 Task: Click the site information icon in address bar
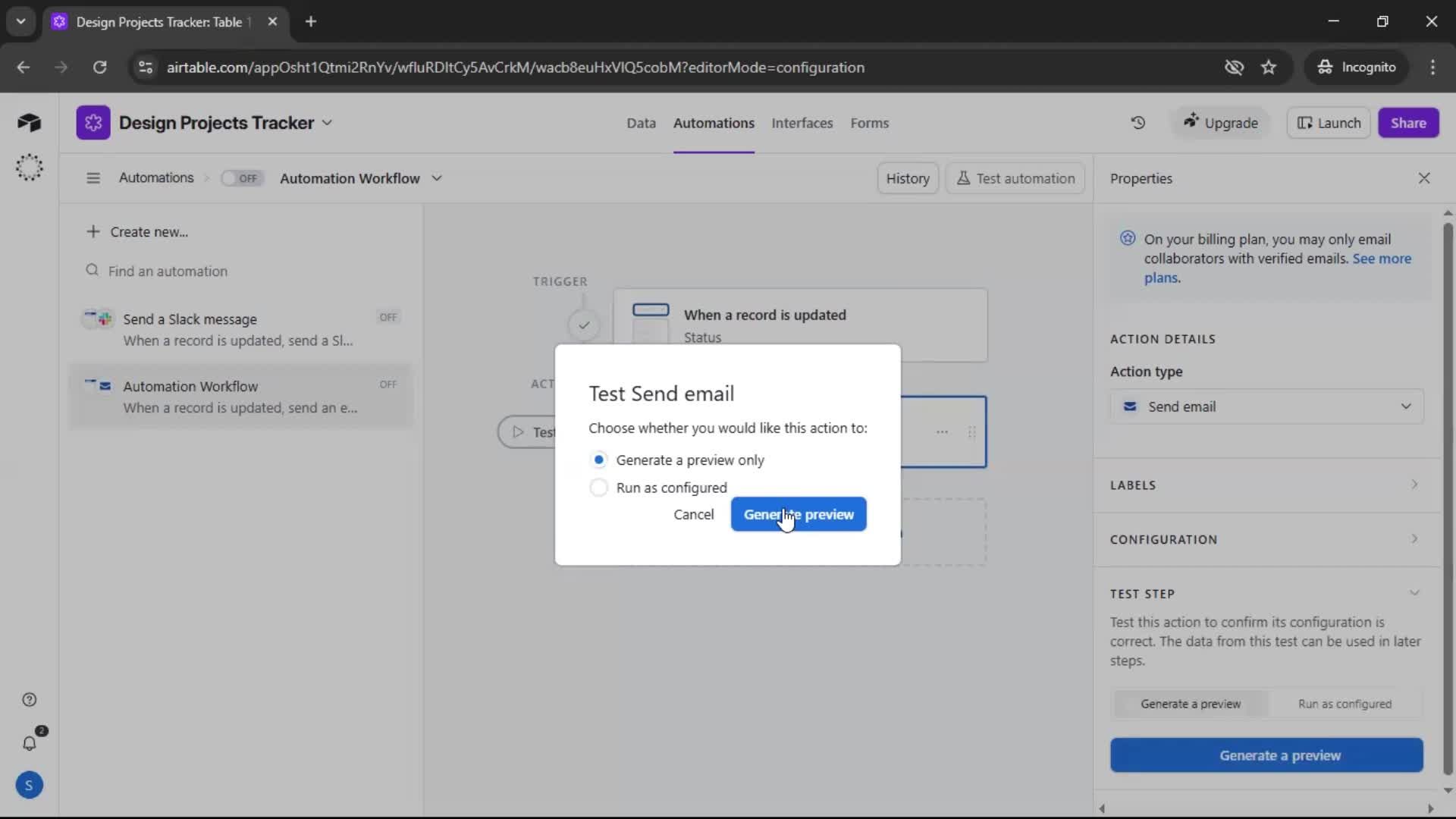(x=145, y=67)
